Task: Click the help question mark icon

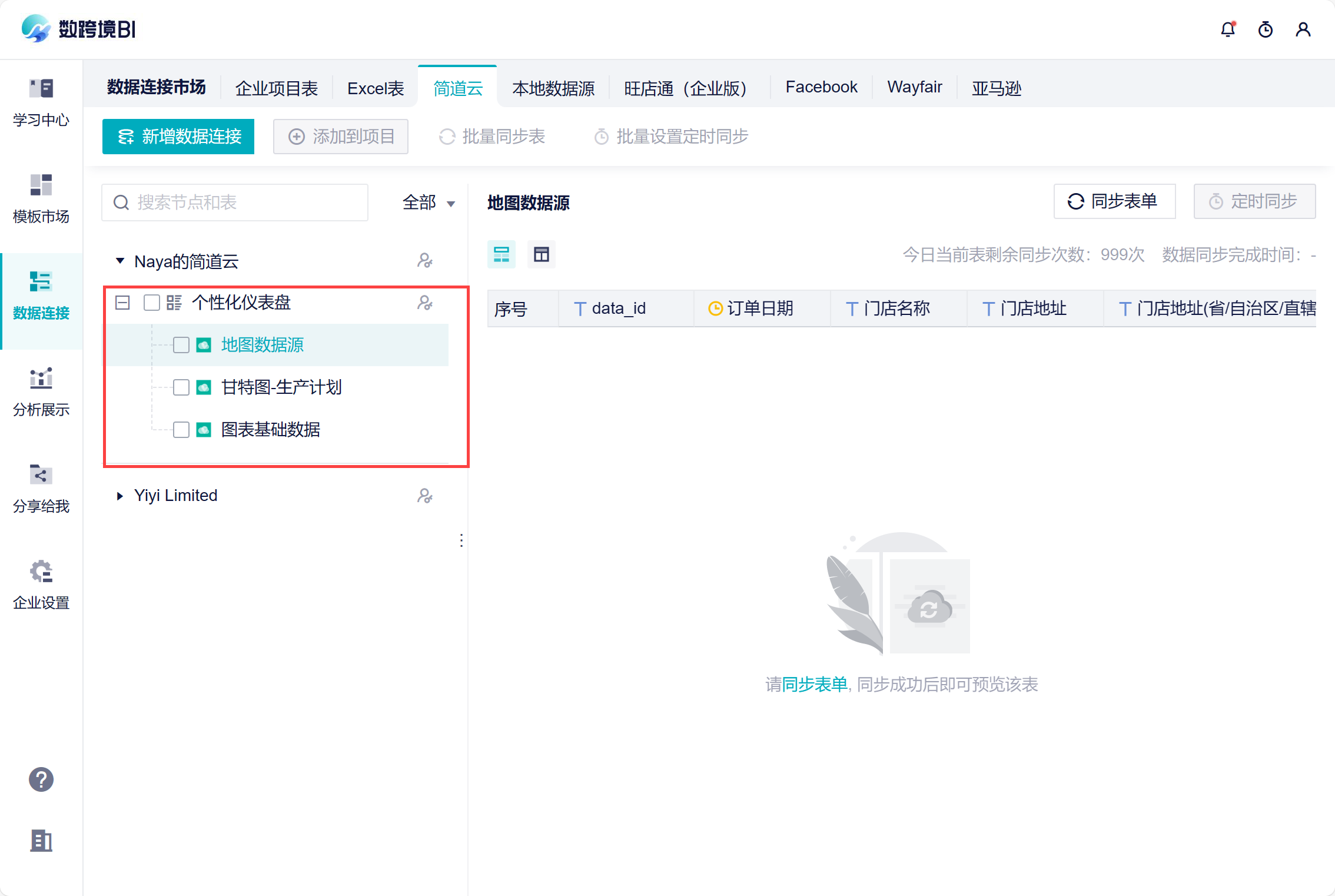Action: coord(41,779)
